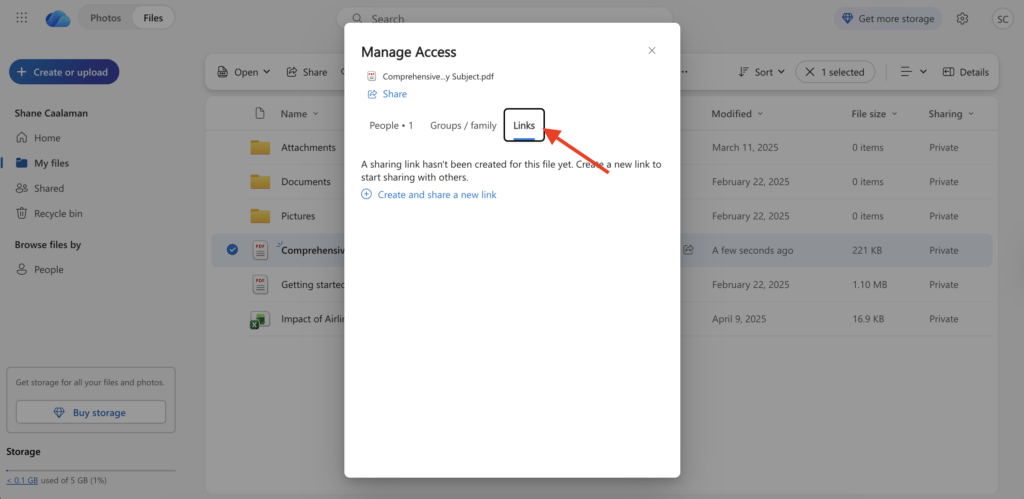Screen dimensions: 1024x499
Task: Open the Details pane
Action: (966, 72)
